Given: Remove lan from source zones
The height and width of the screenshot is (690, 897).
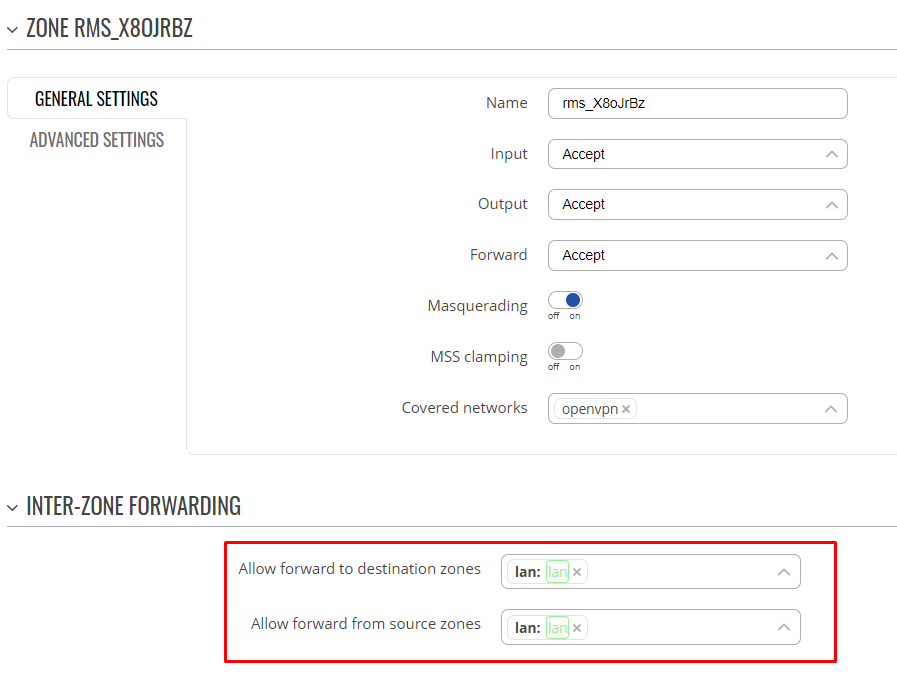Looking at the screenshot, I should (x=577, y=628).
